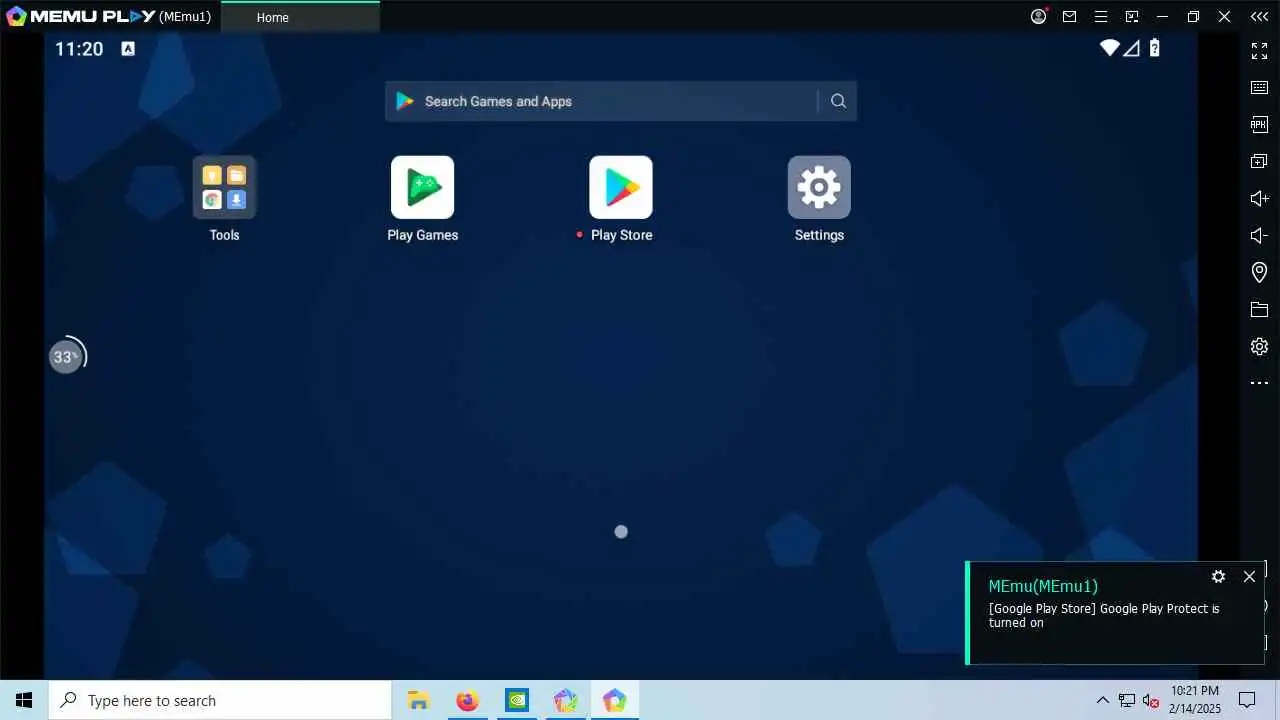Image resolution: width=1280 pixels, height=720 pixels.
Task: Open the first MEmu pentagon taskbar icon
Action: [x=565, y=700]
